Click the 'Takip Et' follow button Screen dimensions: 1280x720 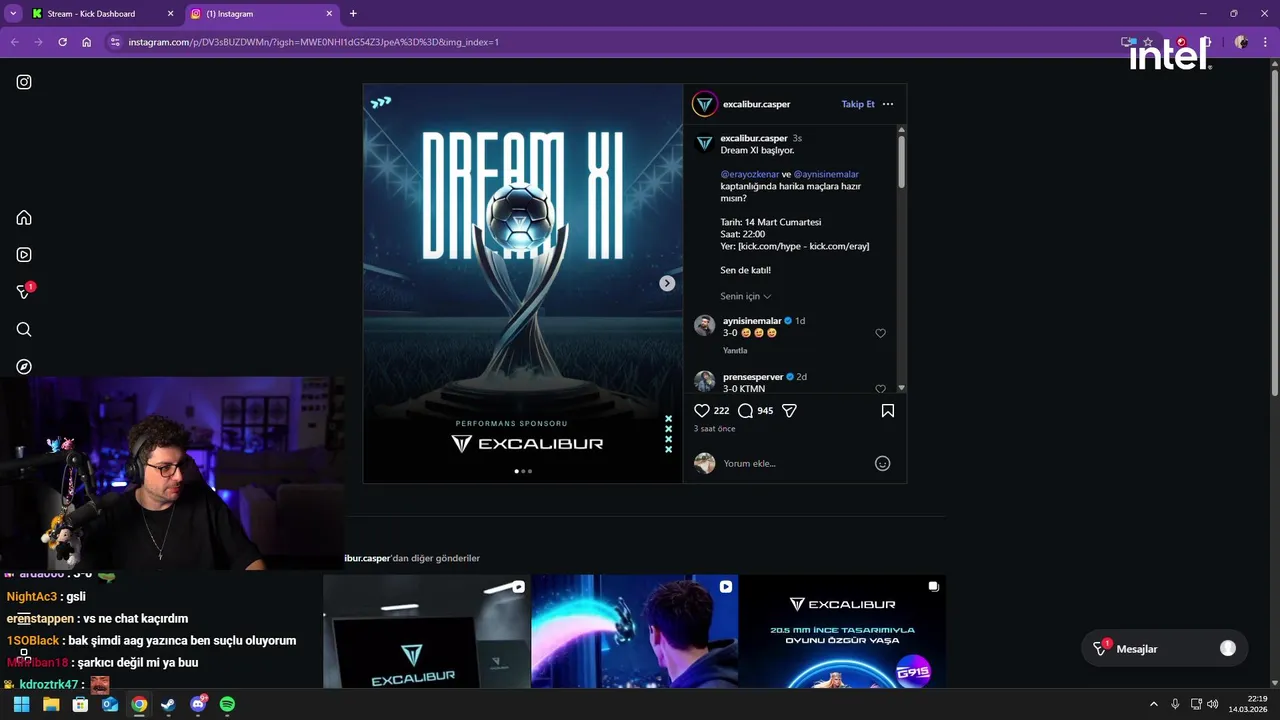[x=858, y=104]
